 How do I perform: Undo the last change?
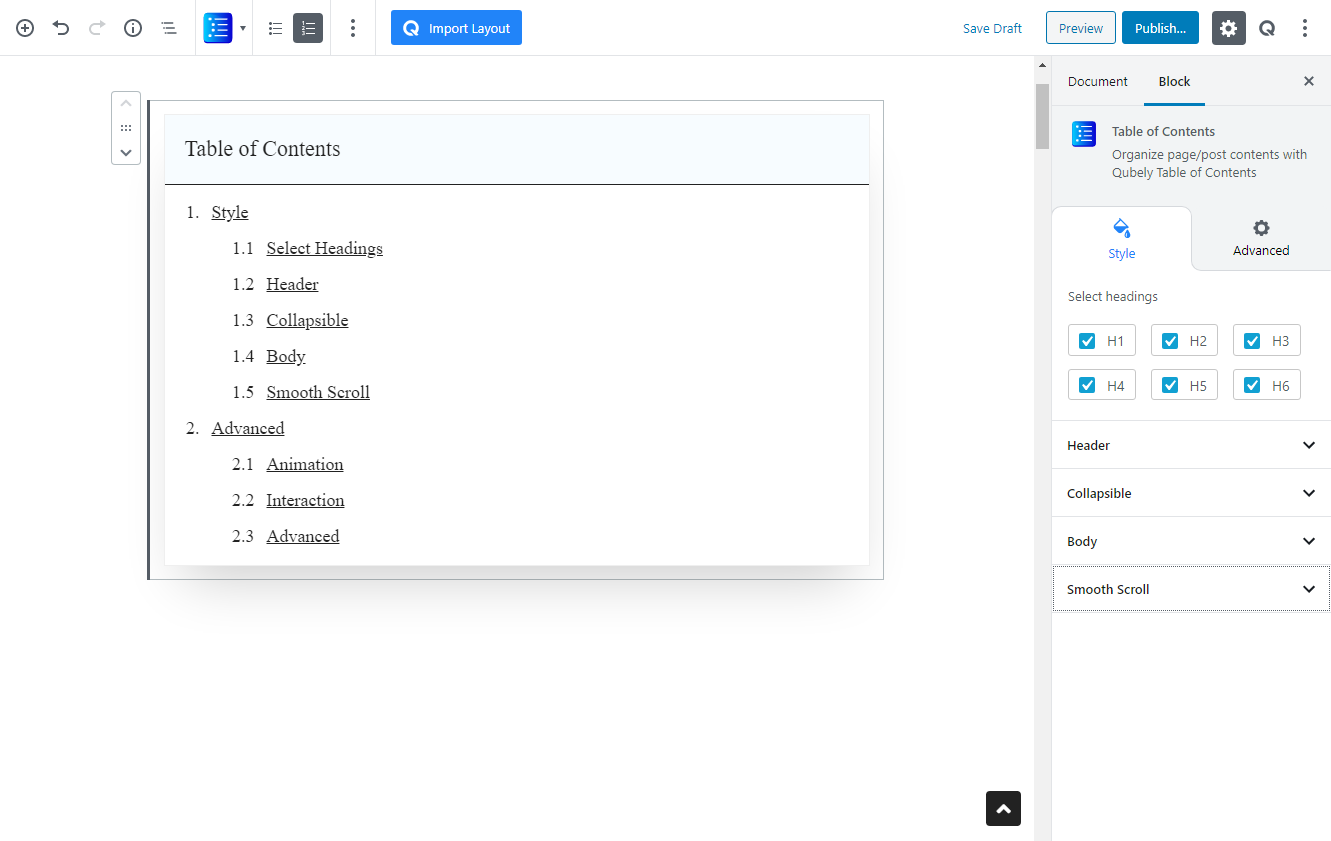[61, 28]
